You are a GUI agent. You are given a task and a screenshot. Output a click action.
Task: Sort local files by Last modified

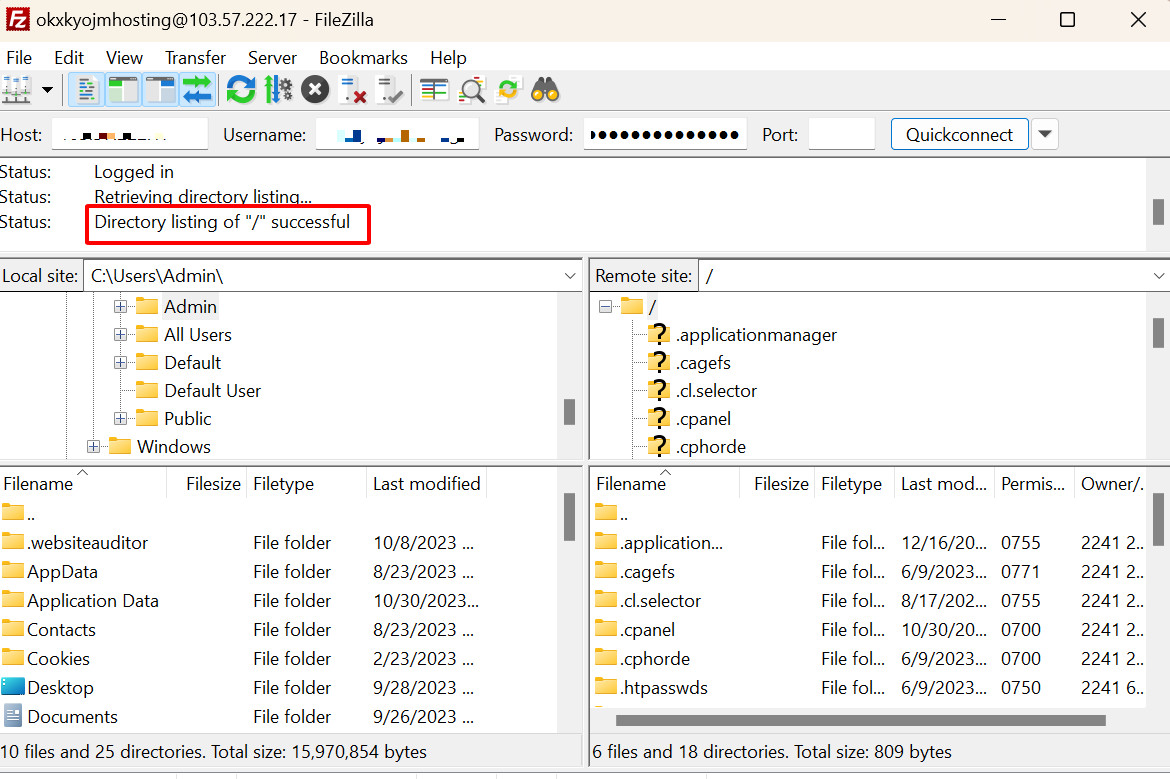(x=427, y=484)
